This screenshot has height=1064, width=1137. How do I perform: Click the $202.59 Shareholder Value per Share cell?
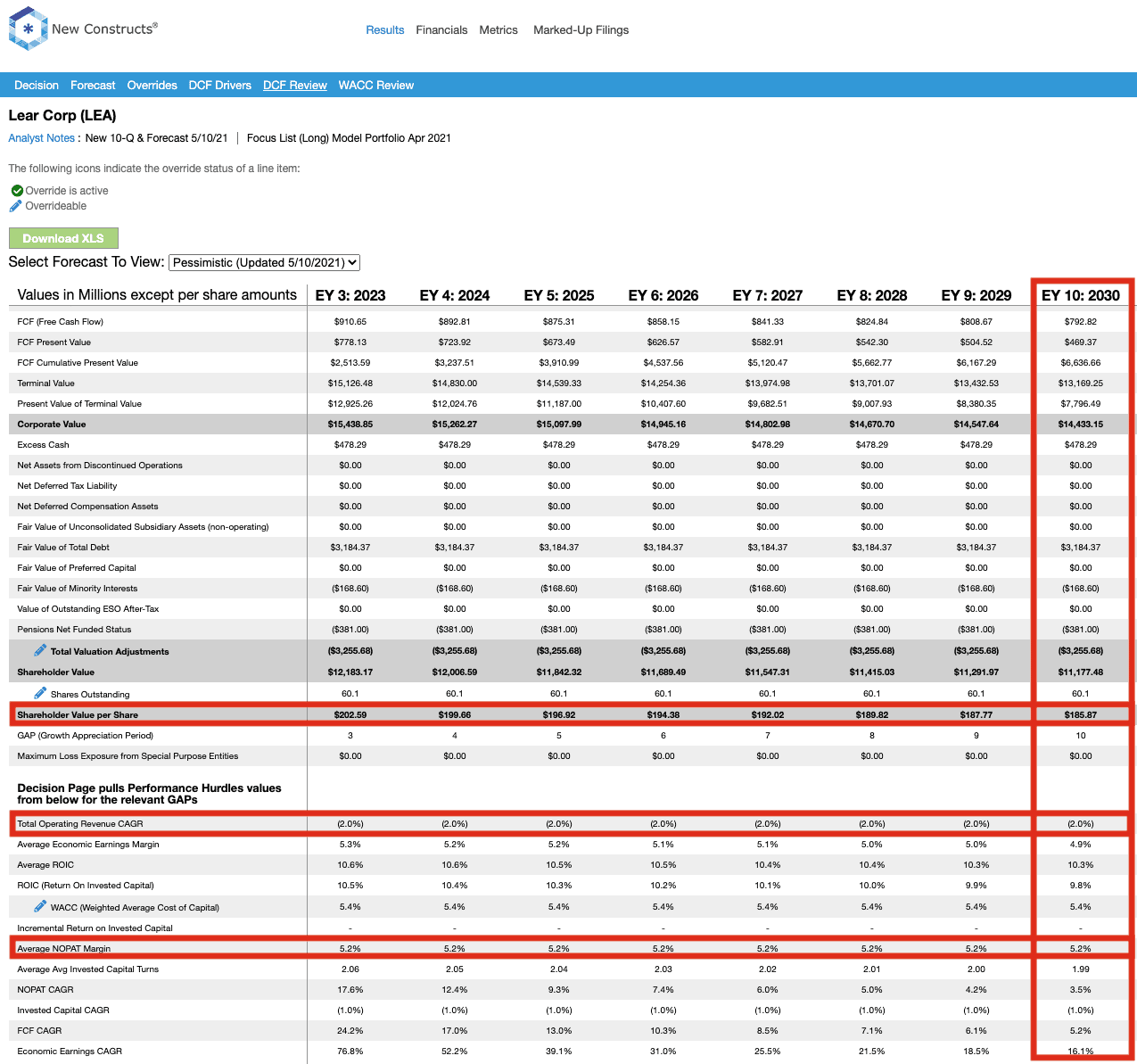(x=350, y=715)
